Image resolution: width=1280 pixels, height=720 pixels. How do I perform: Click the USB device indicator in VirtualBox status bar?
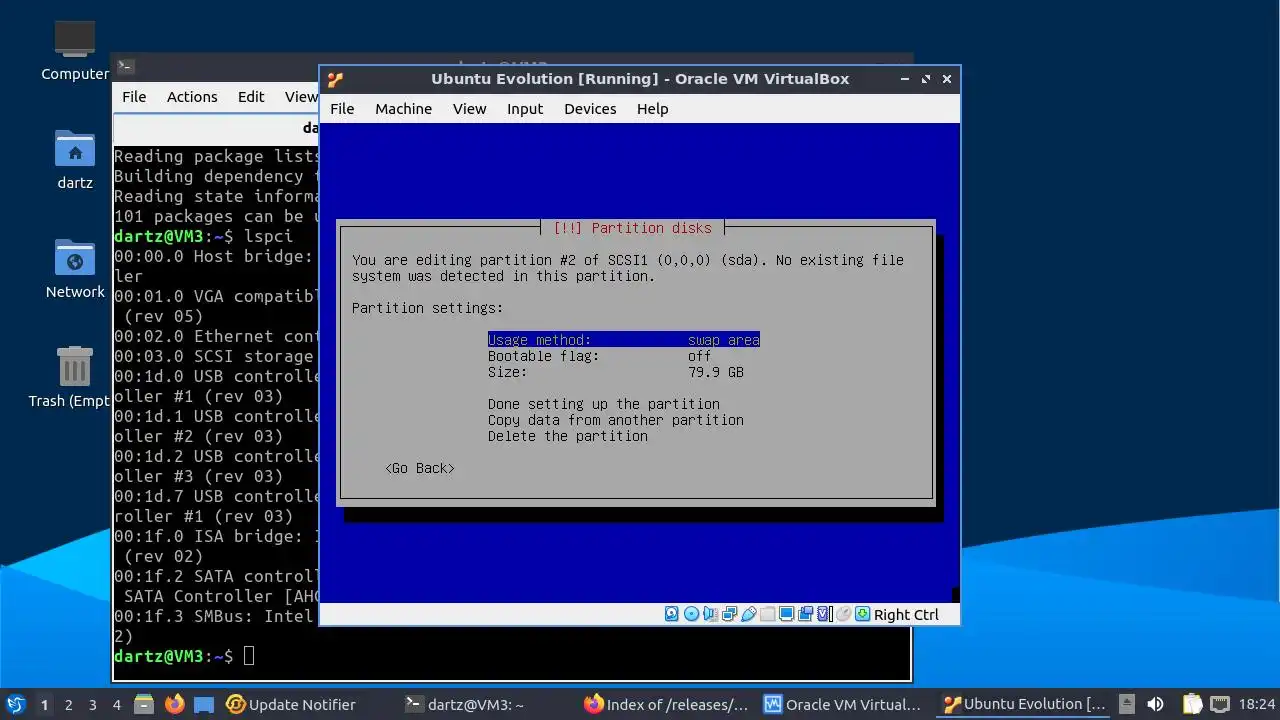(x=748, y=614)
